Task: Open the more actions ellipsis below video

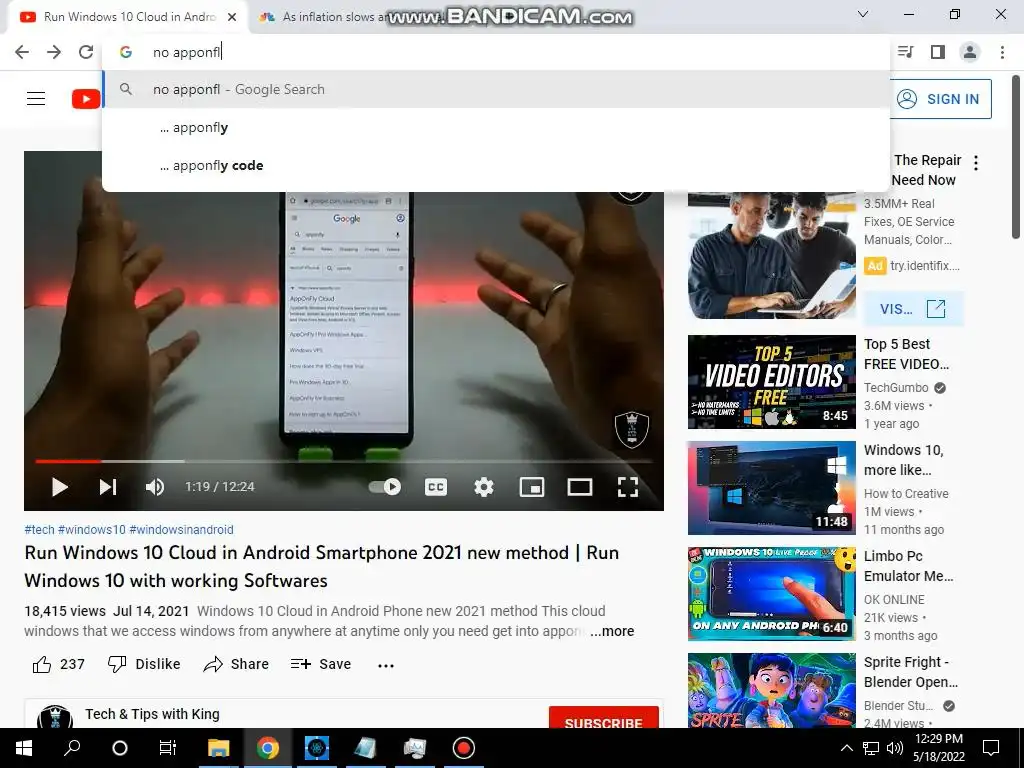Action: (386, 665)
